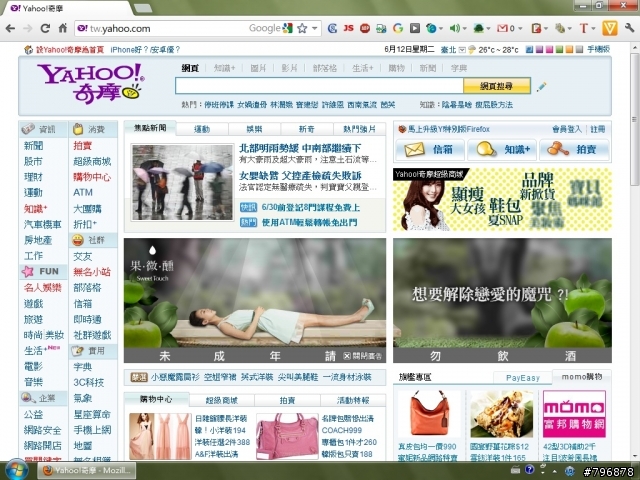640x480 pixels.
Task: Switch to the 新奇 news tab
Action: 307,129
